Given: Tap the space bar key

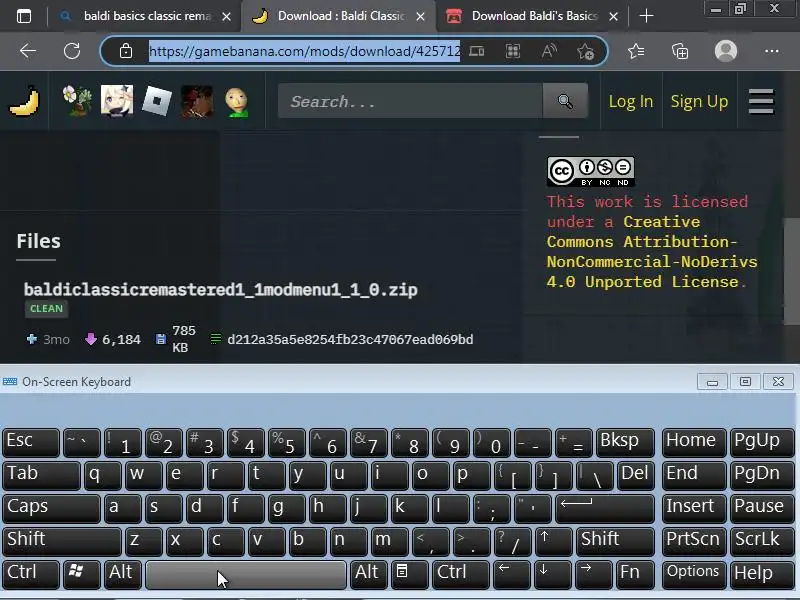Looking at the screenshot, I should [245, 574].
